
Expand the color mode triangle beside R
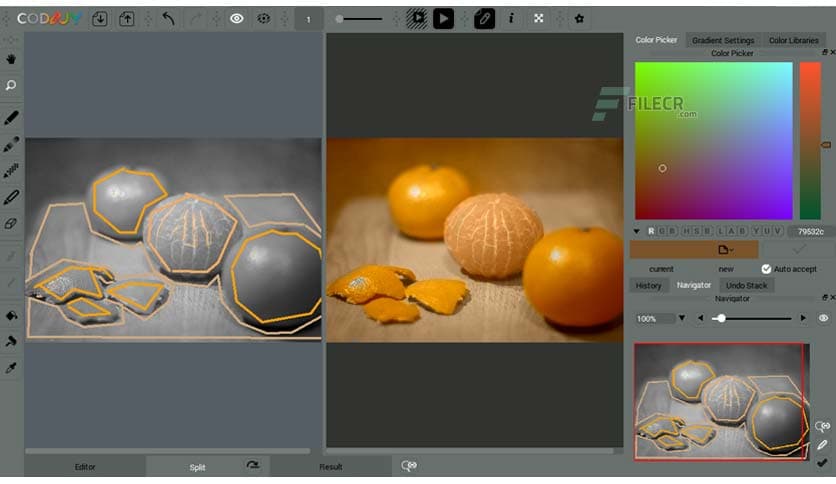(638, 231)
